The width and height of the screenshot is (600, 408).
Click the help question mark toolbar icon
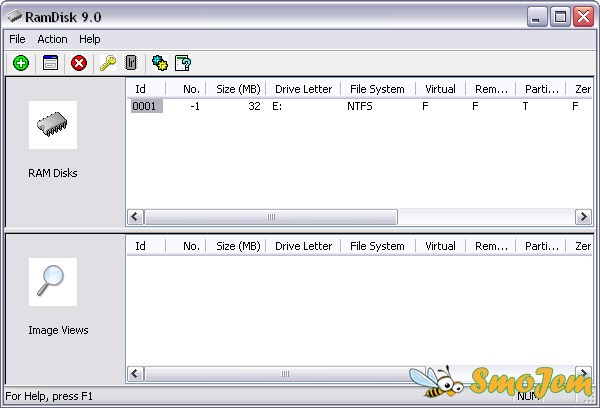[x=183, y=63]
